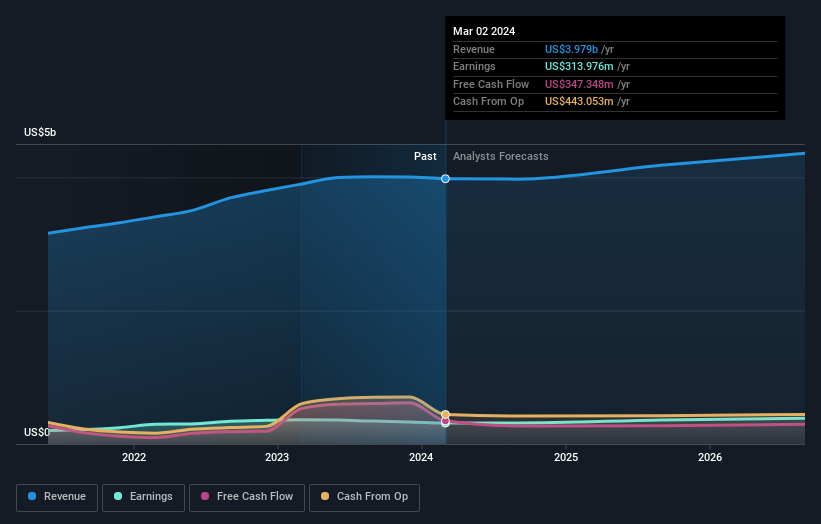Click the pink Free Cash Flow data point
The height and width of the screenshot is (524, 821).
pyautogui.click(x=445, y=420)
